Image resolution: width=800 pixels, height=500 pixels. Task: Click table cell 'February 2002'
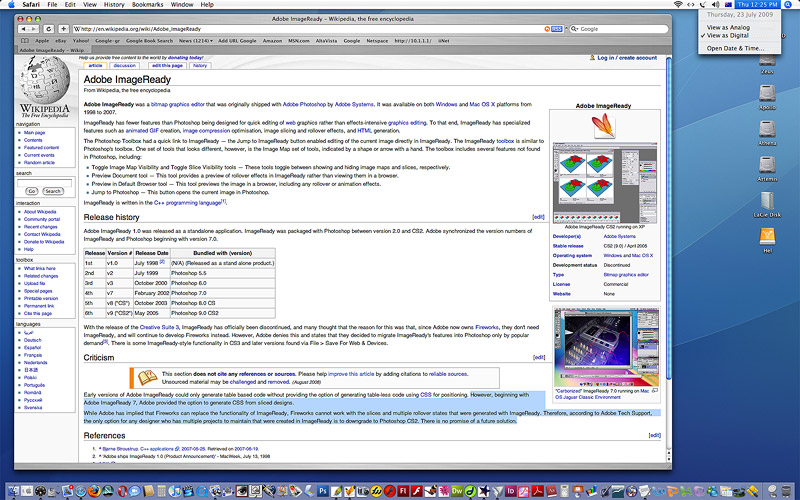coord(152,293)
